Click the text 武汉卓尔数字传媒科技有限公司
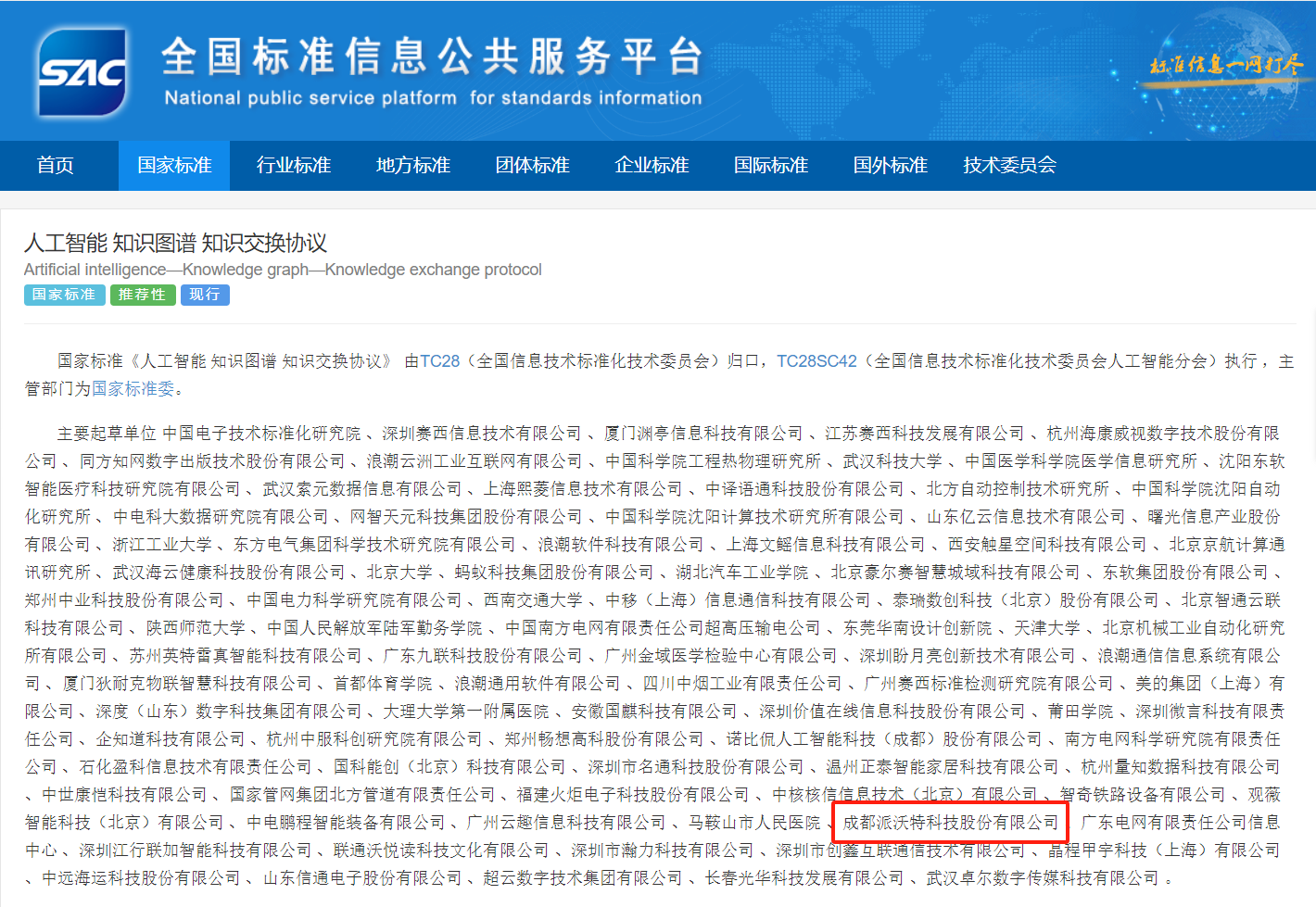The image size is (1316, 907). tap(1043, 878)
